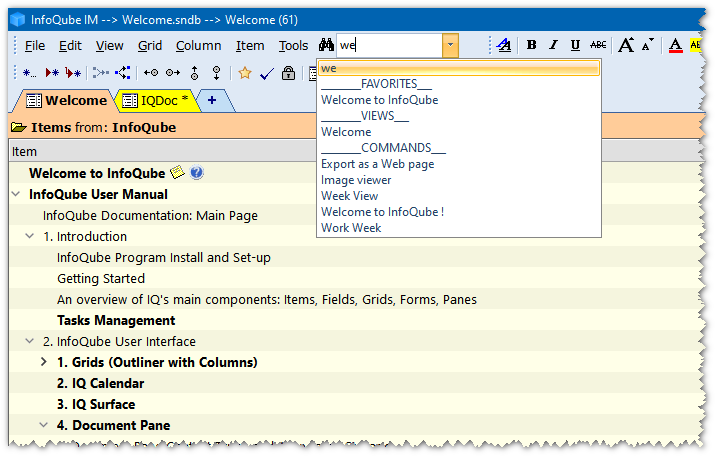Click the font style icon
The image size is (721, 462).
coord(504,45)
